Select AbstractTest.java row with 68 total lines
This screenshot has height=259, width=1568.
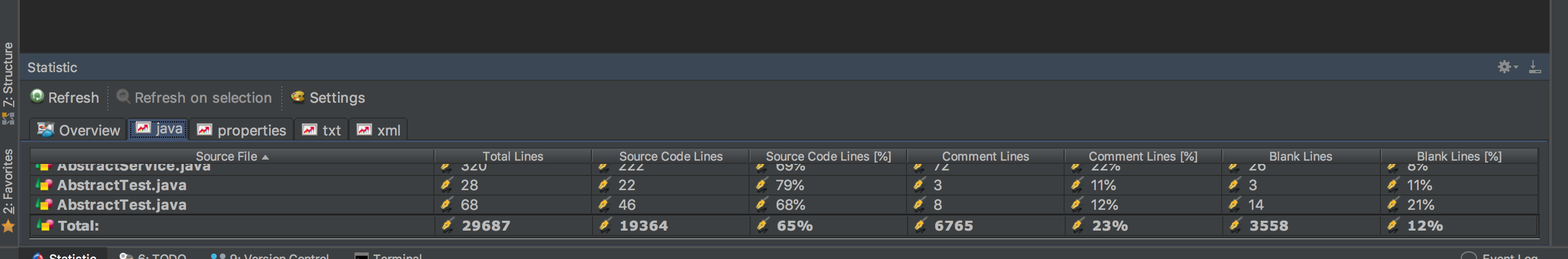(x=784, y=205)
